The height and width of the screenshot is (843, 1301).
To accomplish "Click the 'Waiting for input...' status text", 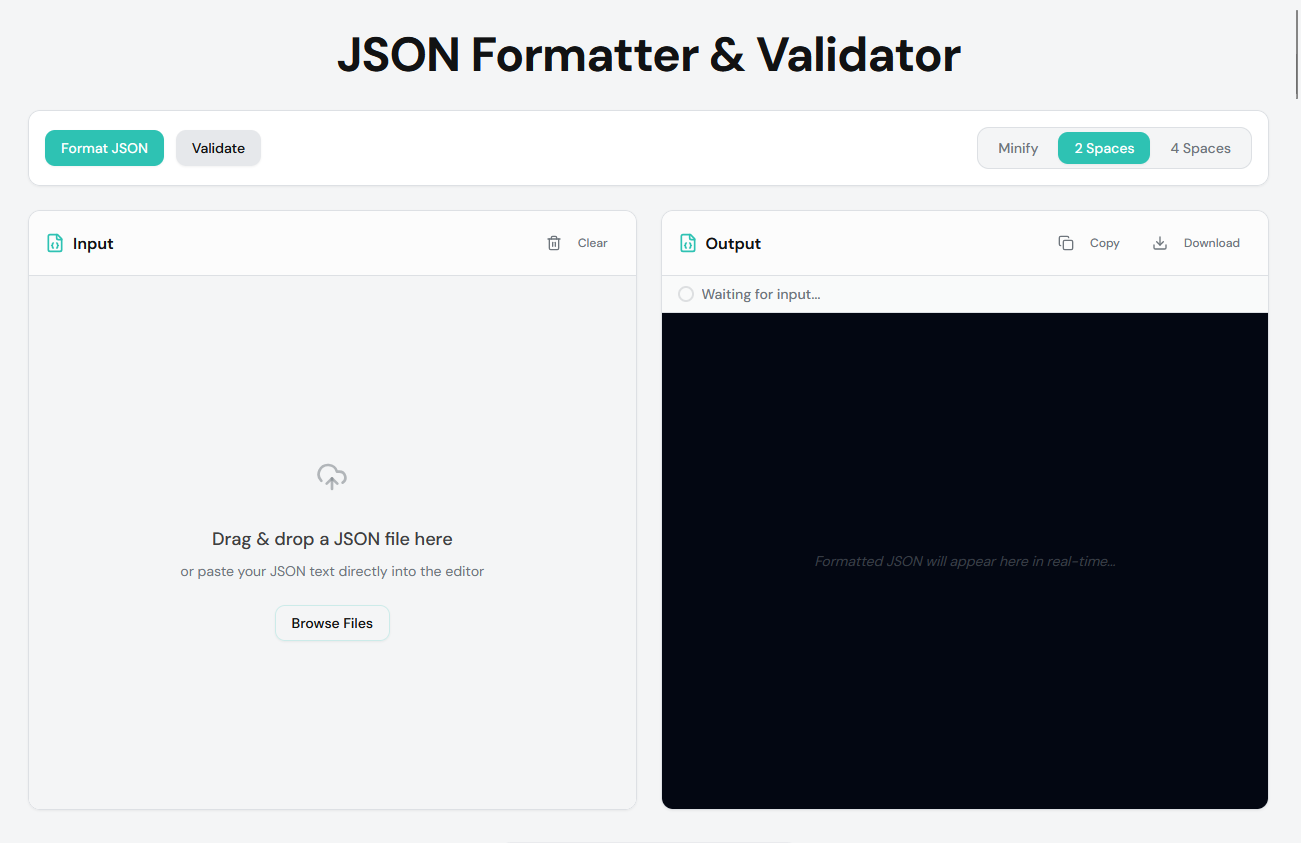I will (761, 294).
